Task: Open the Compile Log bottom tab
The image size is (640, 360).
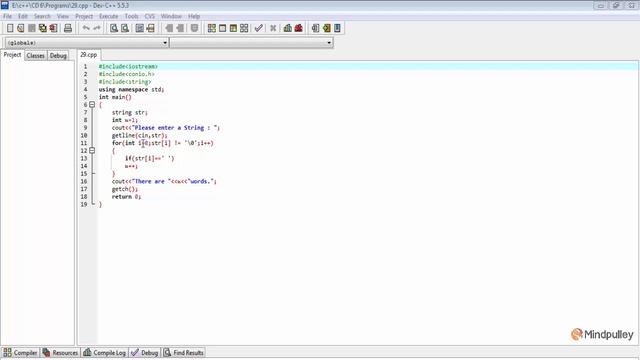Action: pos(104,353)
